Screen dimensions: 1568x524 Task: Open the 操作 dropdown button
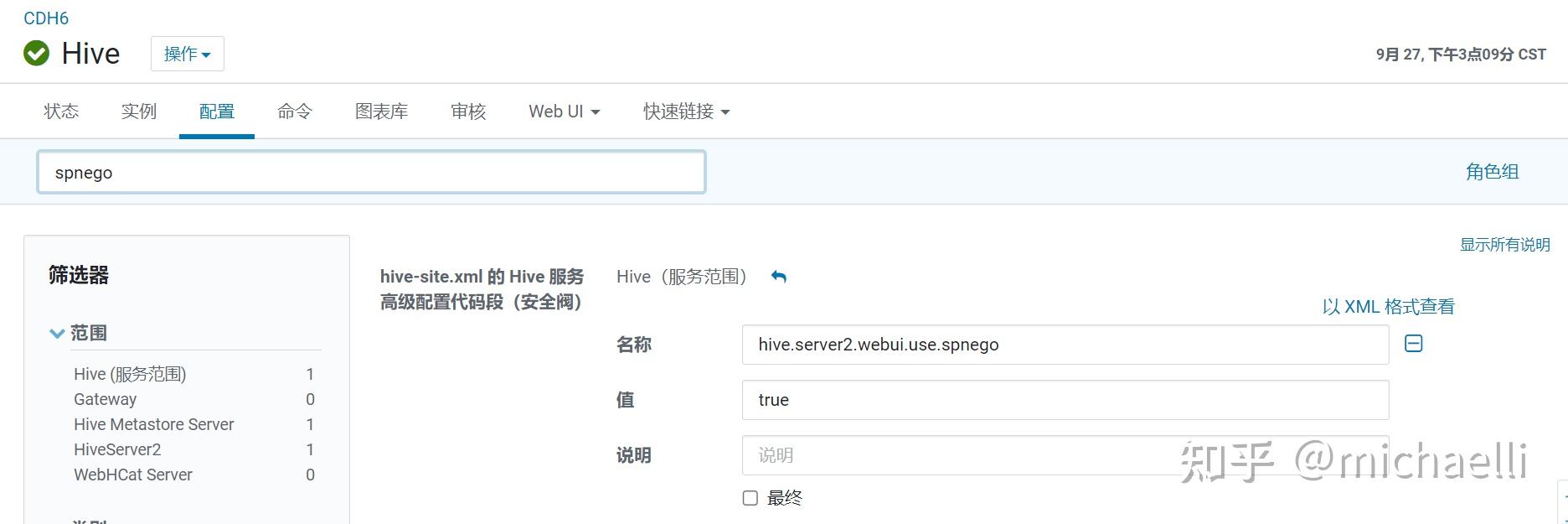pyautogui.click(x=188, y=54)
